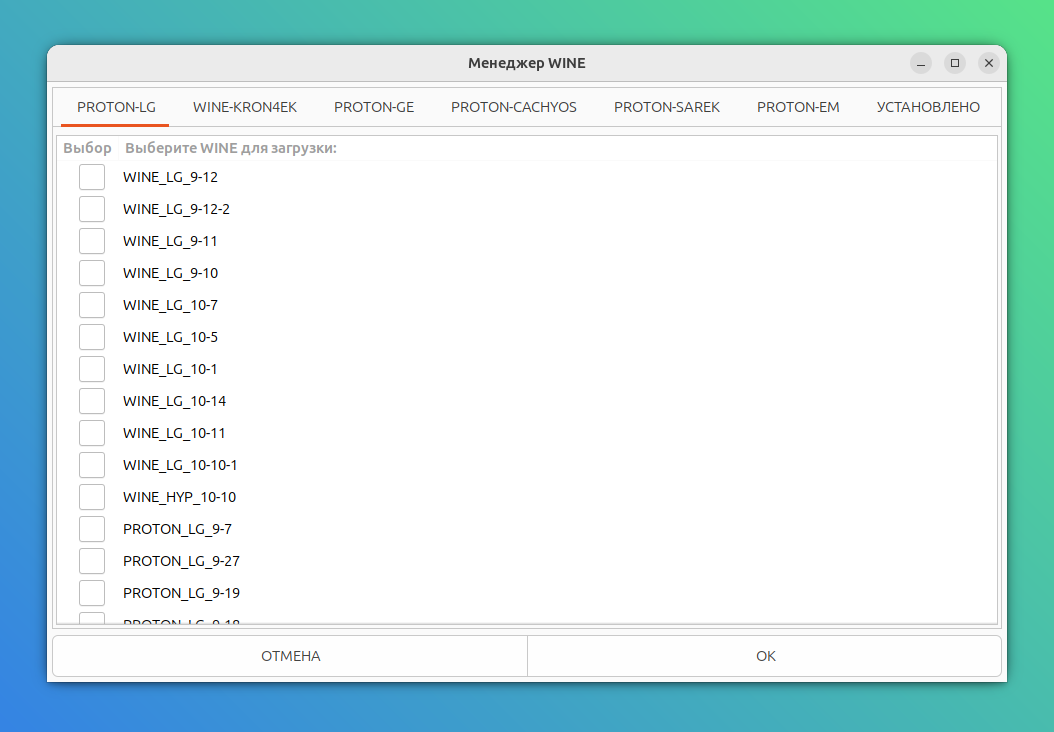
Task: Select the PROTON_LG_9-7 checkbox
Action: (92, 529)
